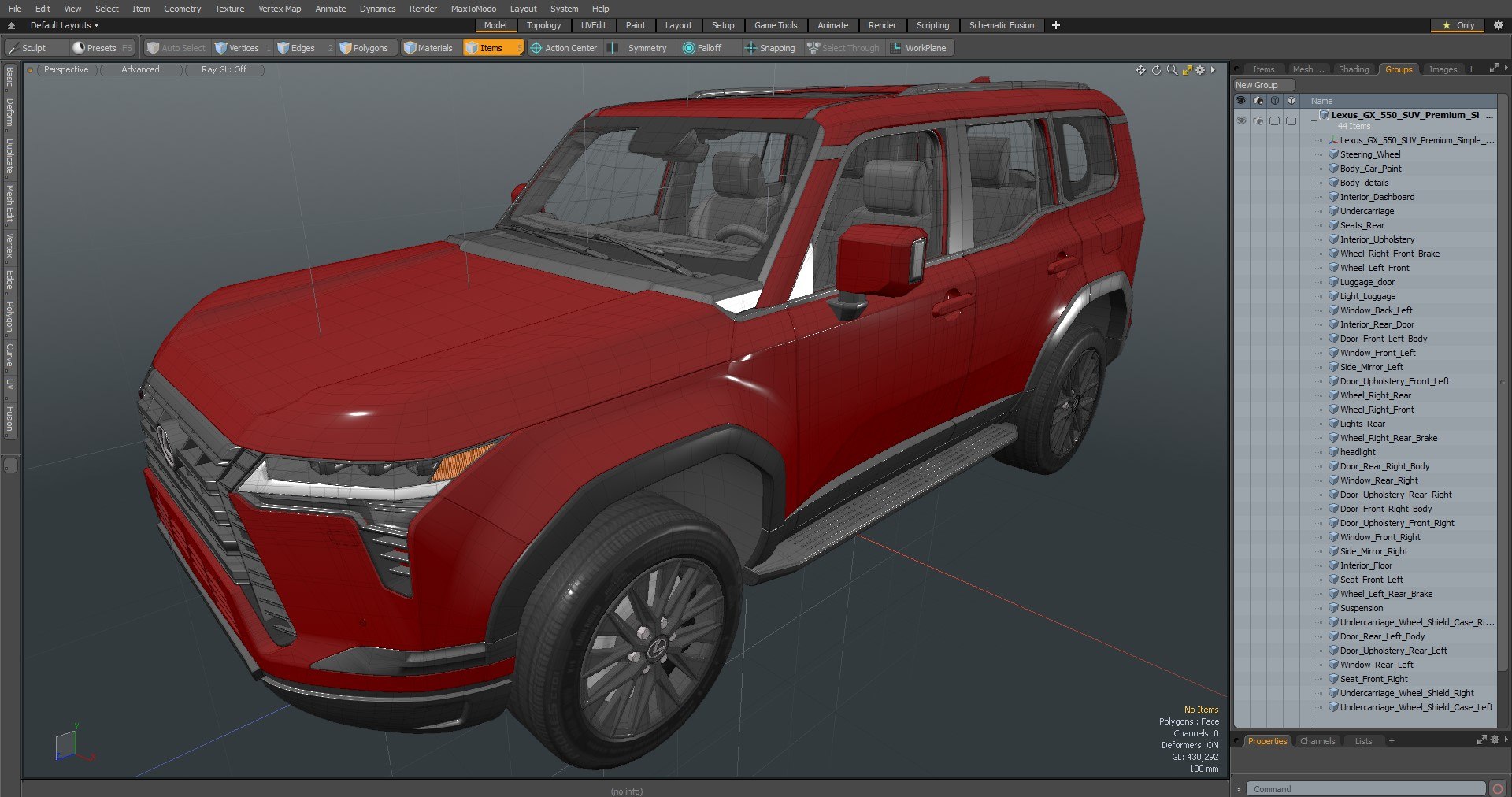The width and height of the screenshot is (1512, 797).
Task: Toggle render camera icon of the Lexus group
Action: (1258, 120)
